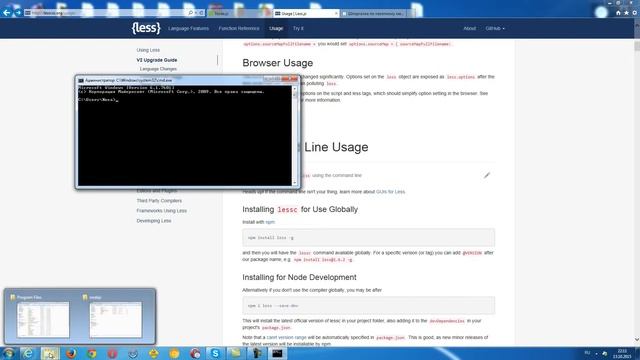Click Developing Less sidebar link
The width and height of the screenshot is (640, 360).
click(154, 221)
